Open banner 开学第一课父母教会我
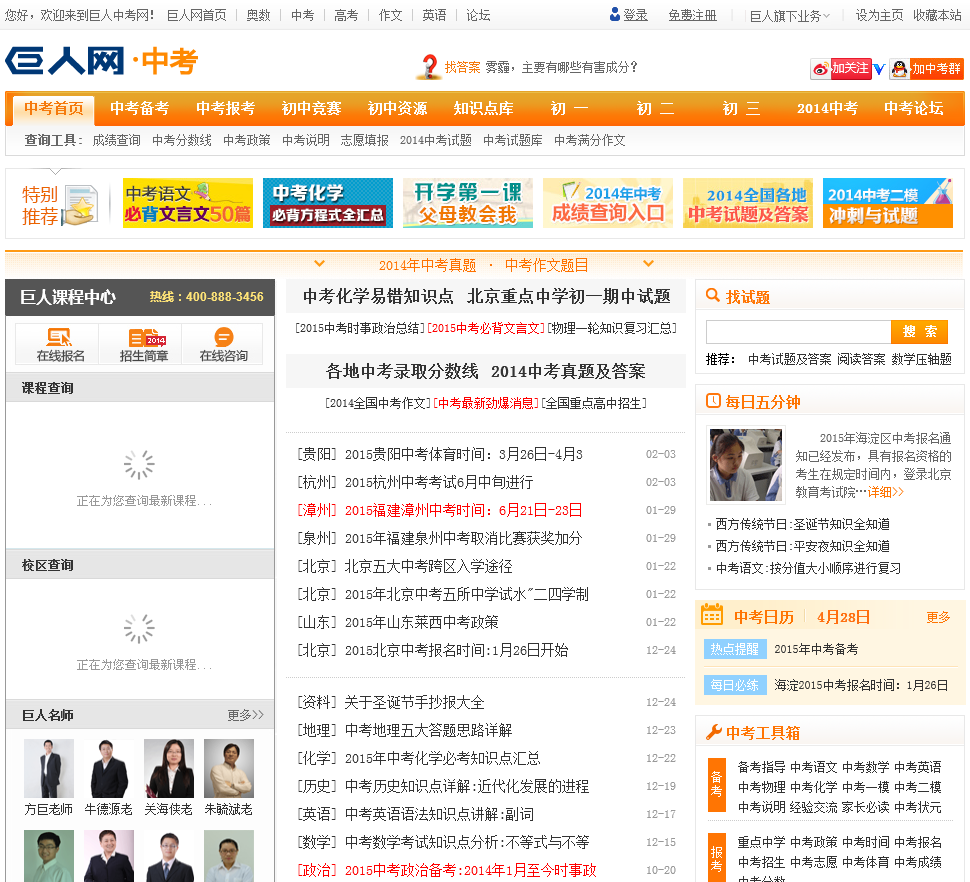This screenshot has height=882, width=970. [x=468, y=203]
